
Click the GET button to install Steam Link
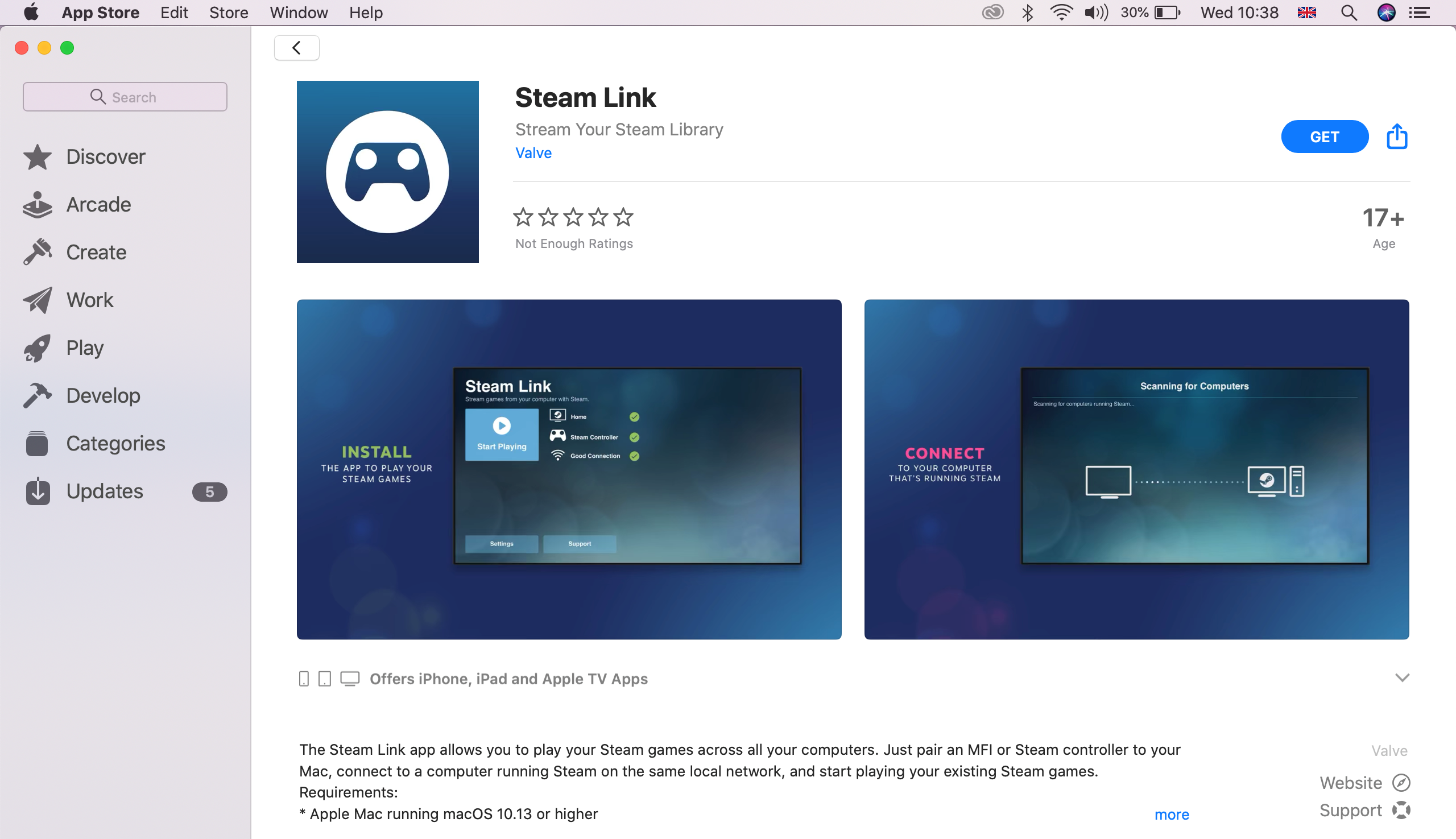[1324, 136]
